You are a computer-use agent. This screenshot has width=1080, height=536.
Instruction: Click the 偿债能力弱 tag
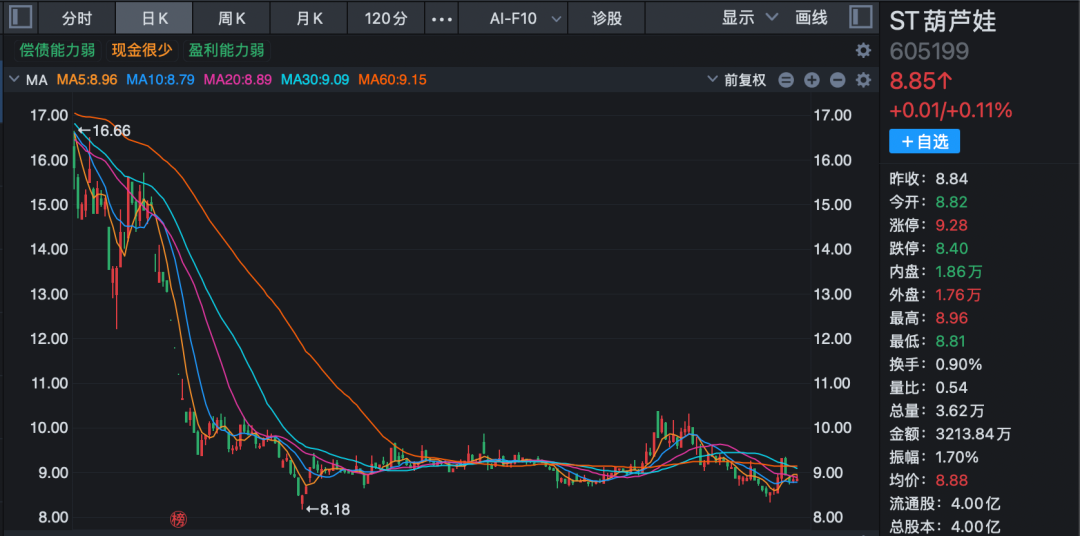click(x=56, y=50)
